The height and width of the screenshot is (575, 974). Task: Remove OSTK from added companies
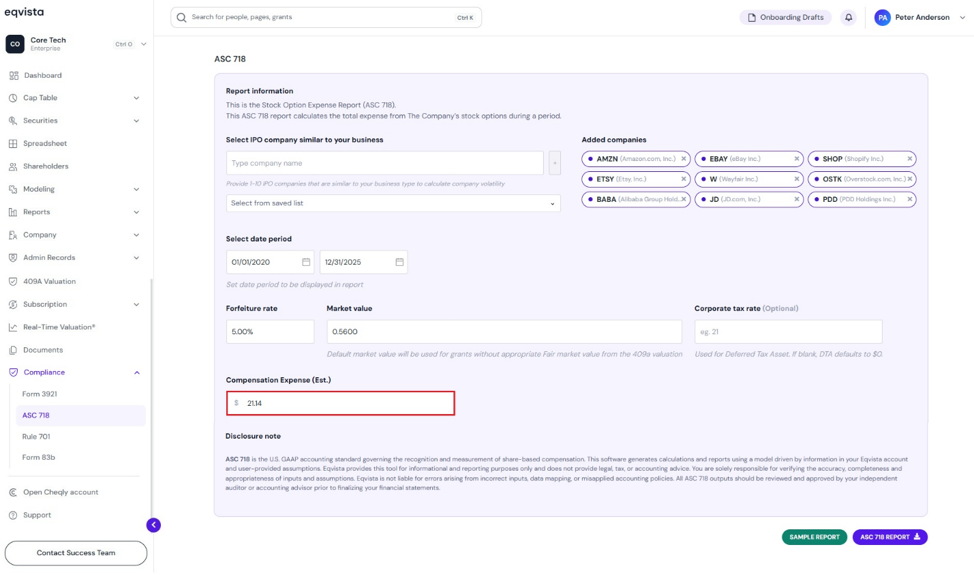coord(909,179)
